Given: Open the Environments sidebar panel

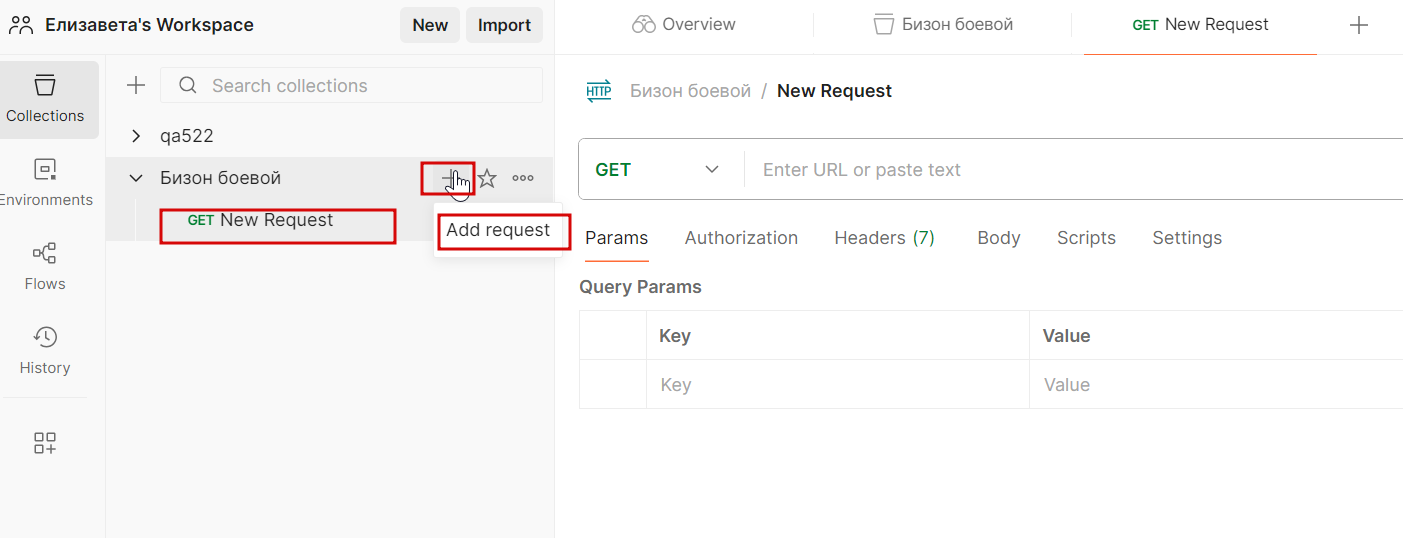Looking at the screenshot, I should 45,182.
